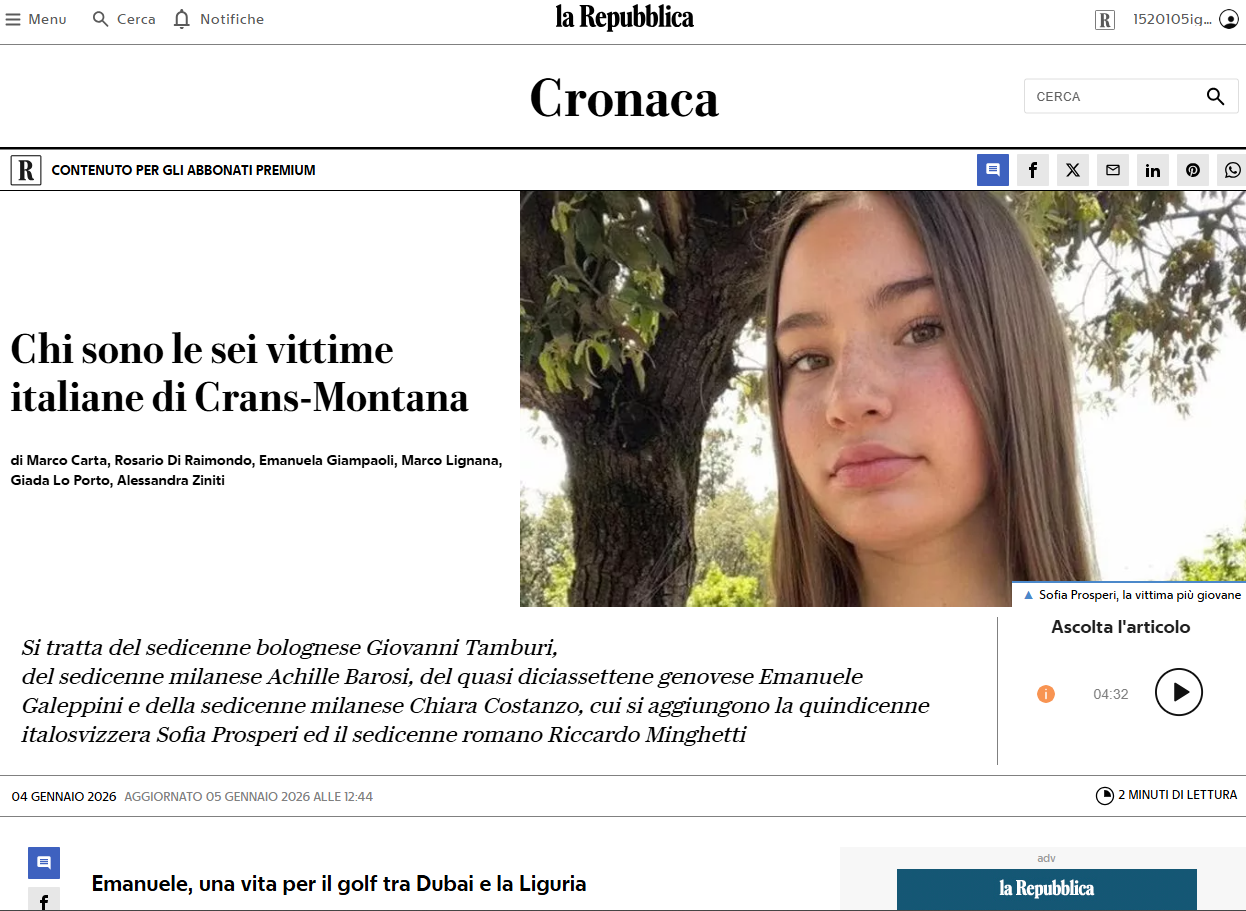The height and width of the screenshot is (911, 1246).
Task: Click the la Repubblica advertisement banner
Action: [1047, 889]
